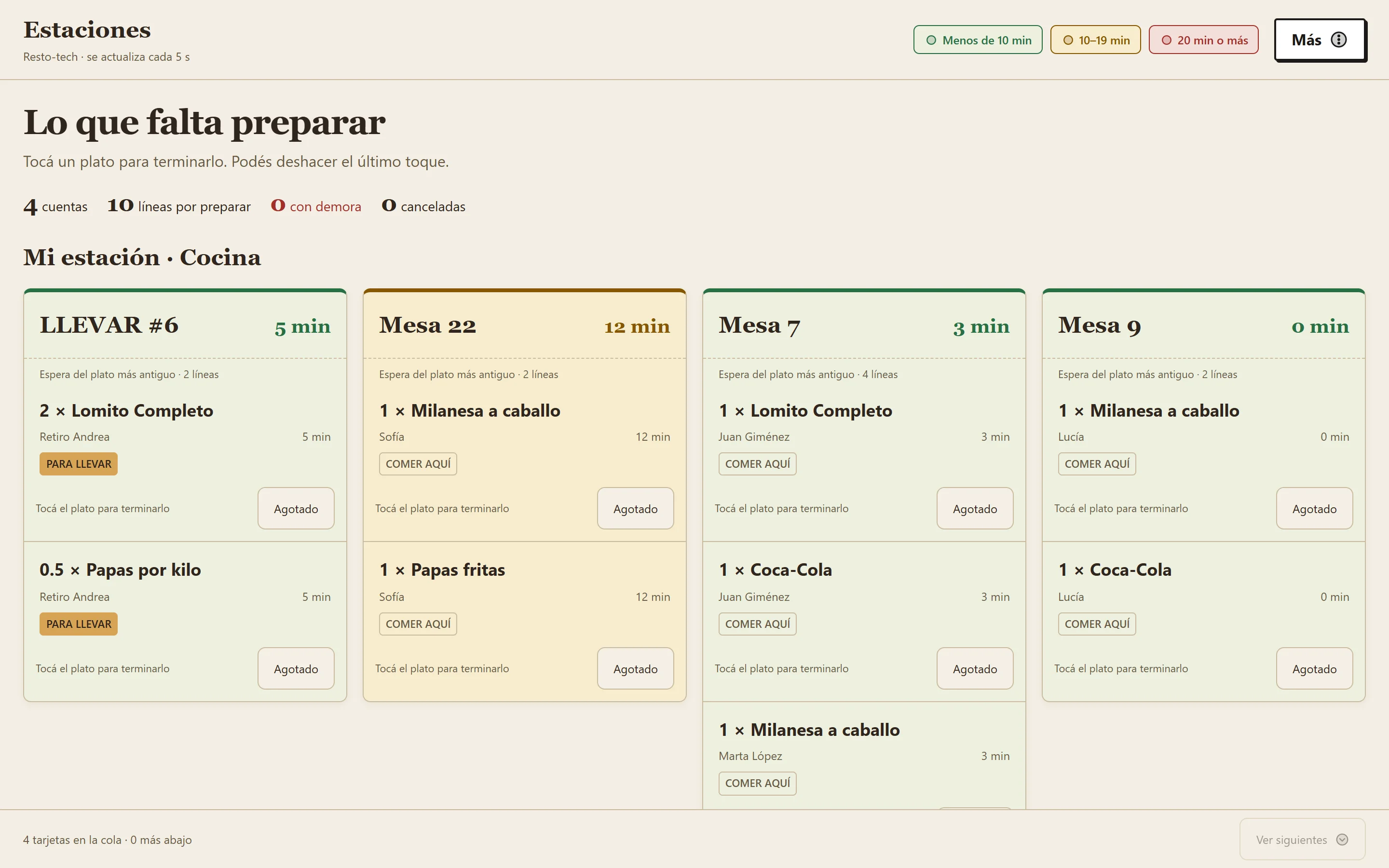
Task: Mark Mesa 22 Papas fritas as Agotado
Action: [x=635, y=669]
